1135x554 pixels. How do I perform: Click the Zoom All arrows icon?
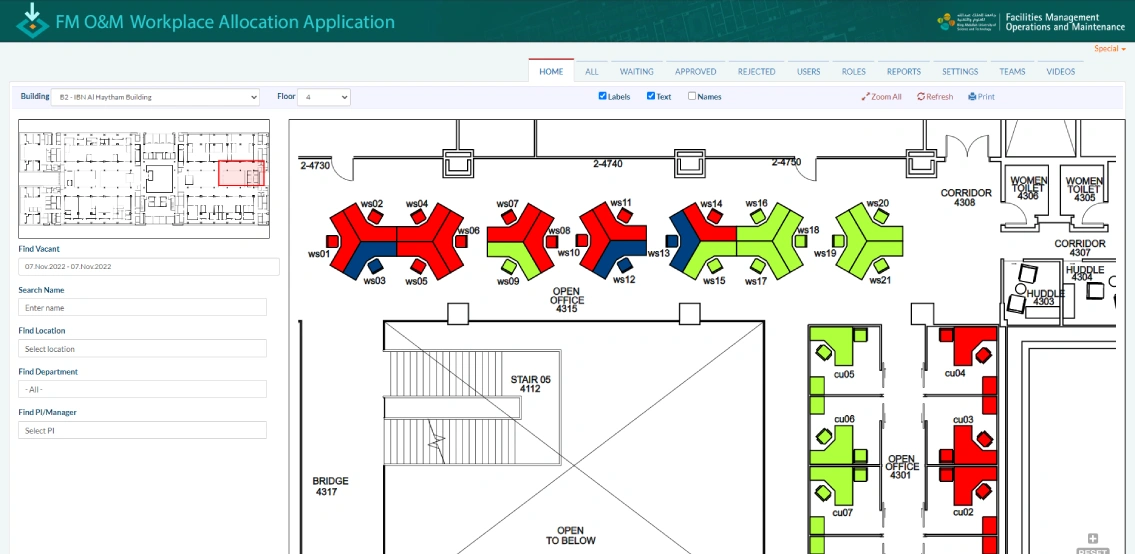click(x=865, y=97)
